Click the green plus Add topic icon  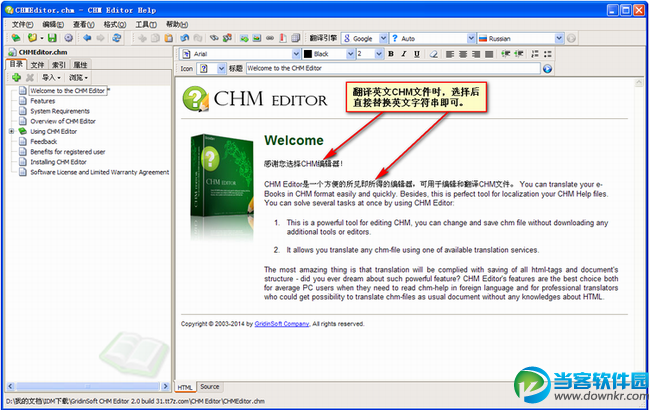17,77
